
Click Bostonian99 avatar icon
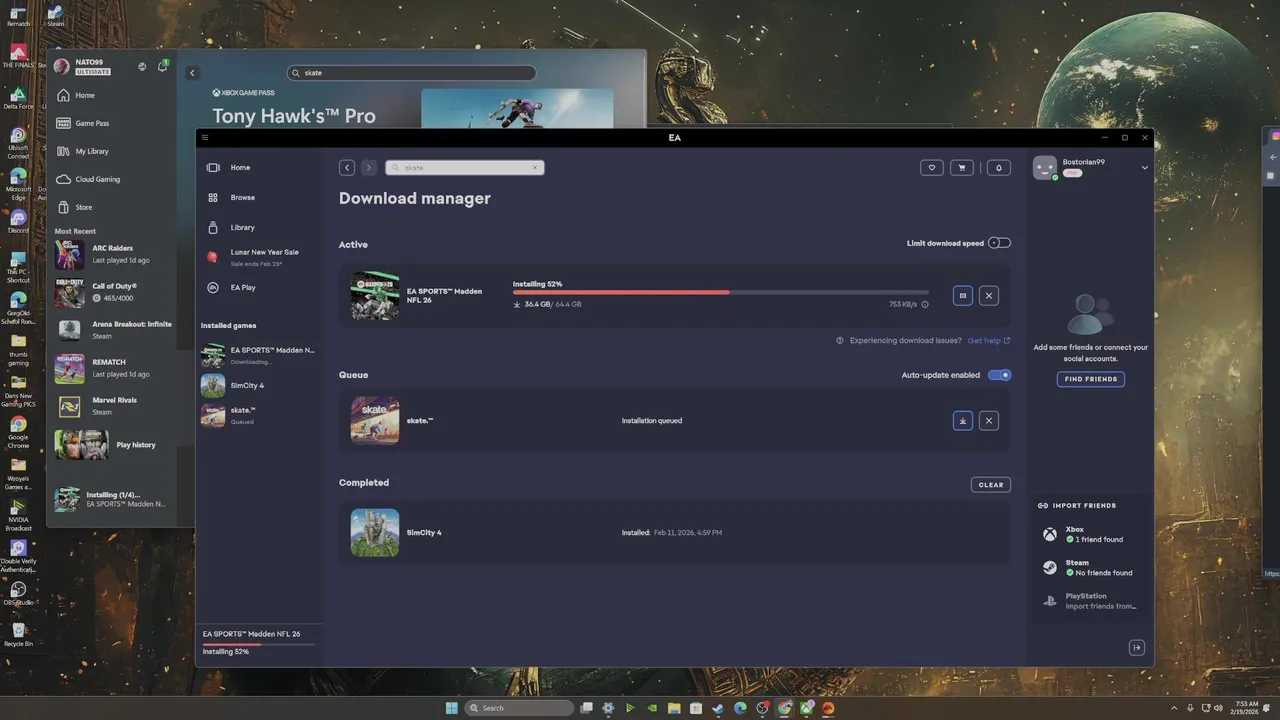pos(1045,168)
